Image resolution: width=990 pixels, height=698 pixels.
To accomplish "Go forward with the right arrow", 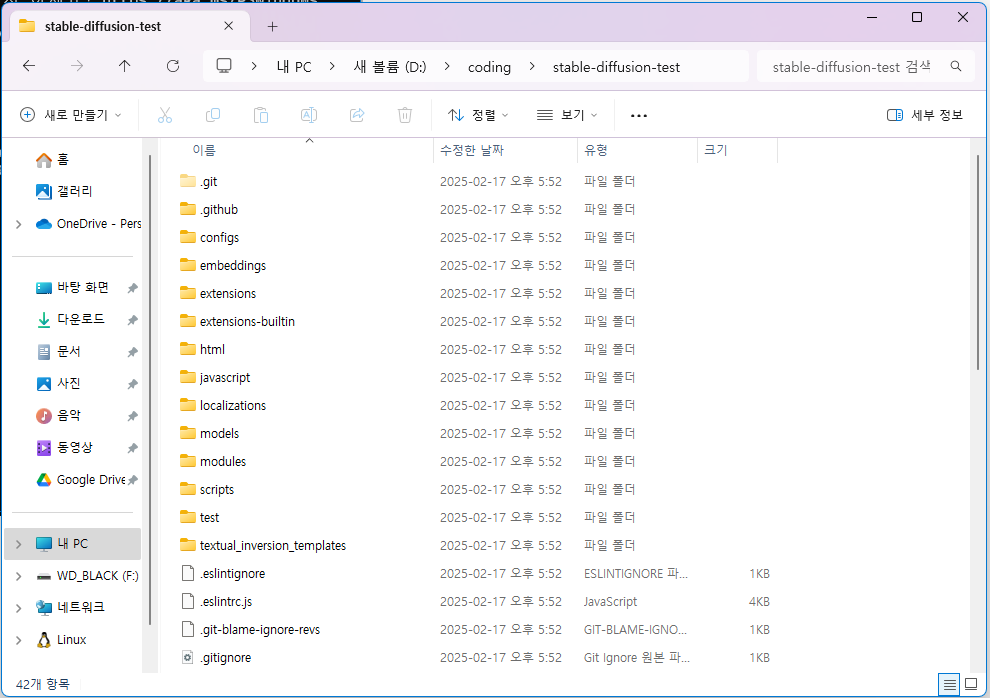I will [77, 66].
